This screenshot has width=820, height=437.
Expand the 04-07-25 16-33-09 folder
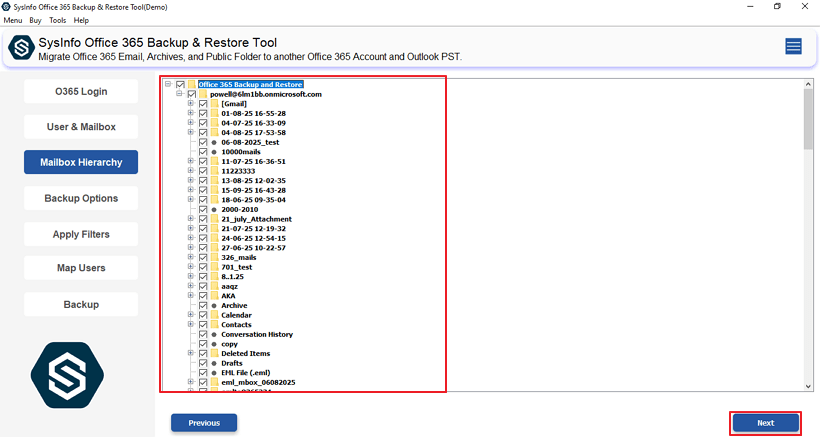[191, 122]
